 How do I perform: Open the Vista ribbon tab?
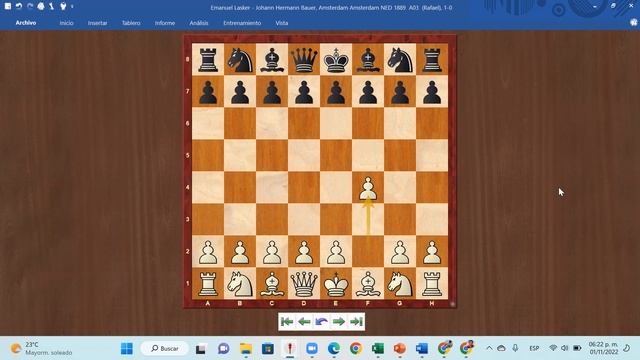[282, 23]
